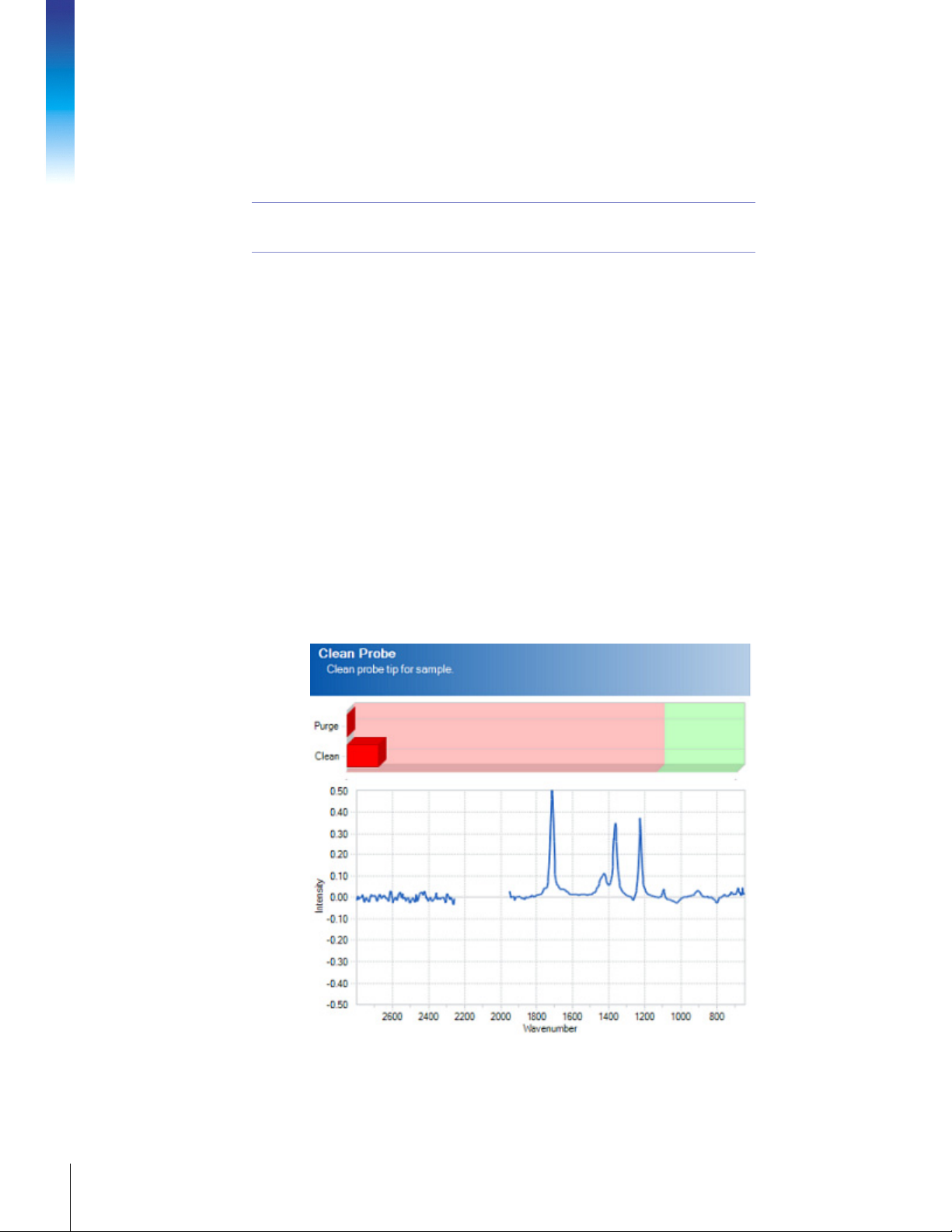Click the 1800 wavenumber tick label

[x=536, y=1017]
